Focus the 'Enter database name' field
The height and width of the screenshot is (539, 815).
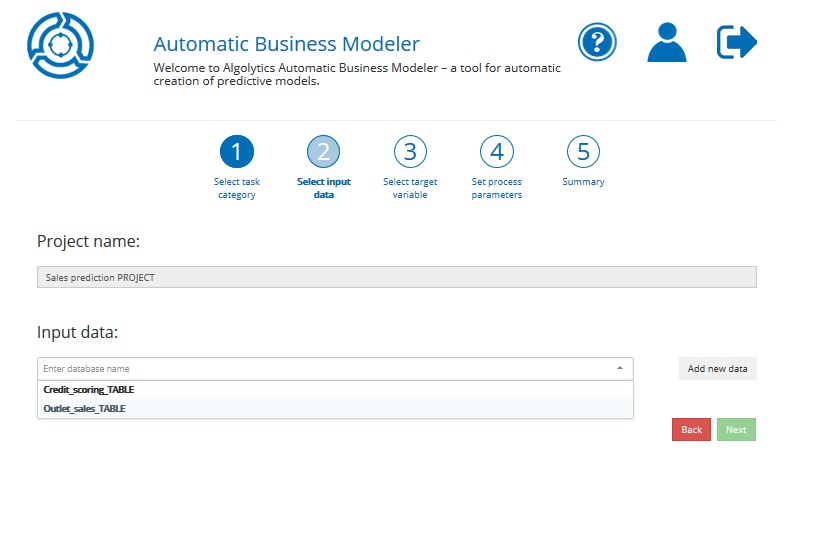(x=320, y=369)
